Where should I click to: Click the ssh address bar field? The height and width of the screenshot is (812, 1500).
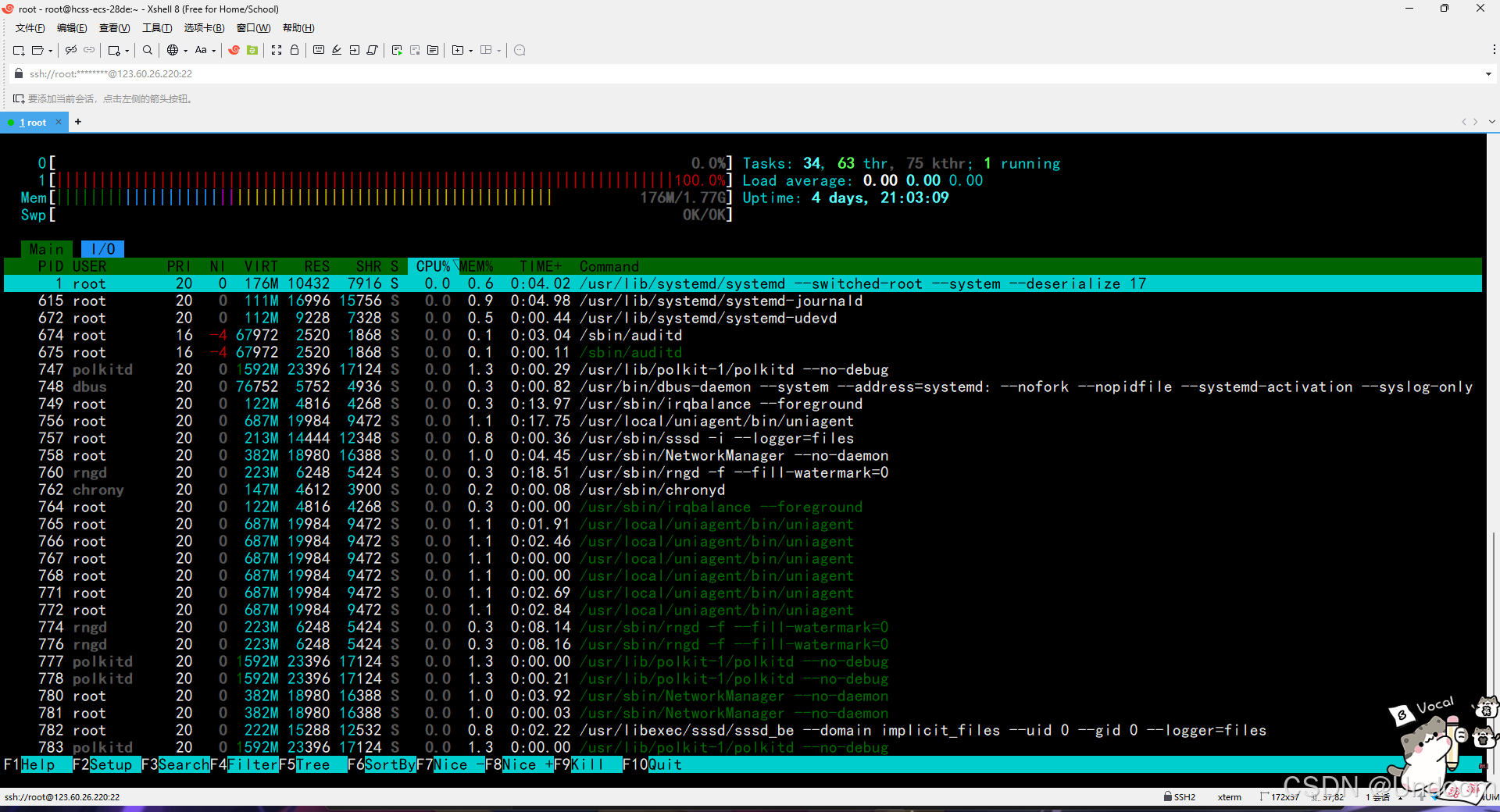click(750, 74)
